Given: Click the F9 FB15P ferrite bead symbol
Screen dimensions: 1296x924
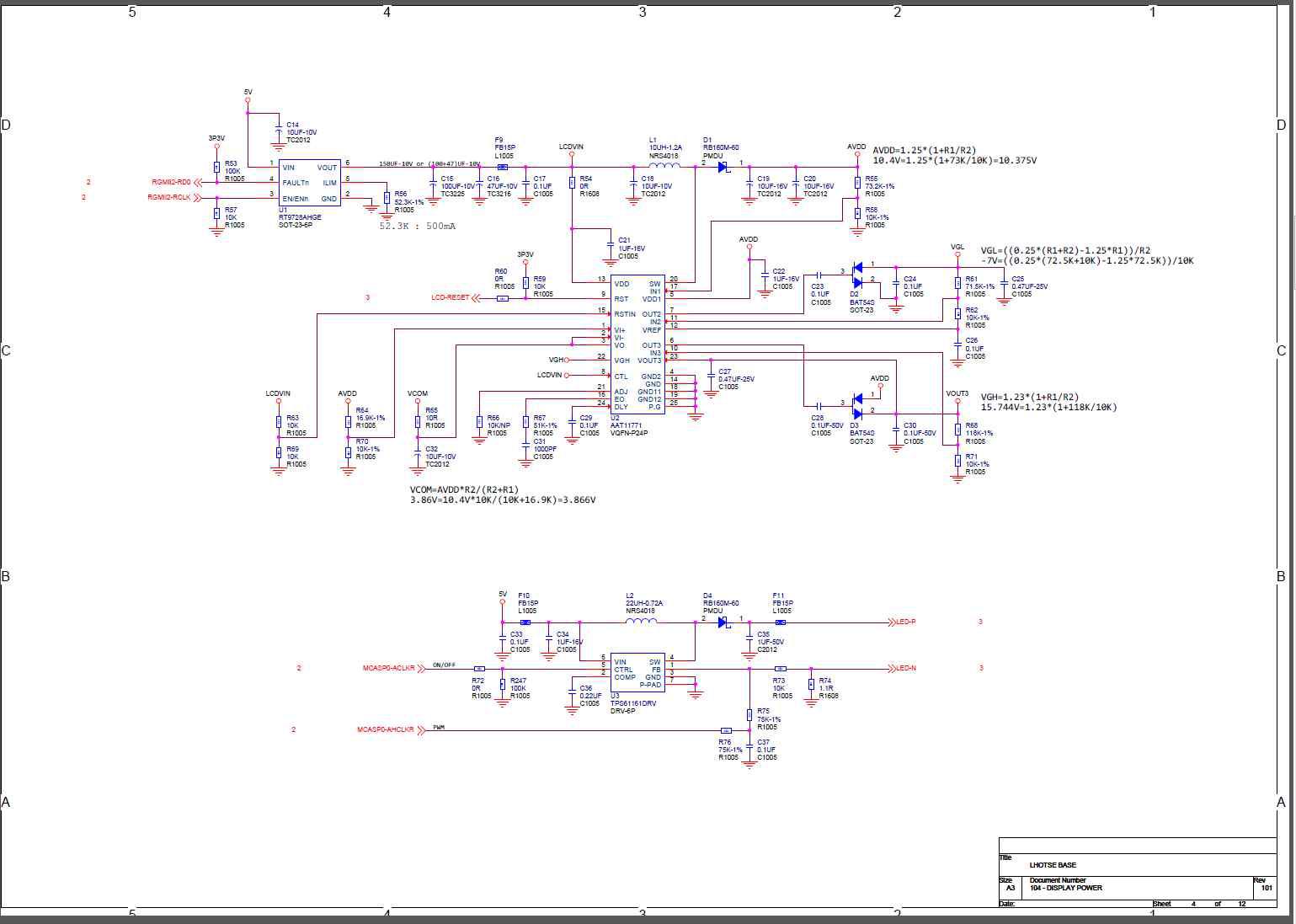Looking at the screenshot, I should (x=503, y=167).
